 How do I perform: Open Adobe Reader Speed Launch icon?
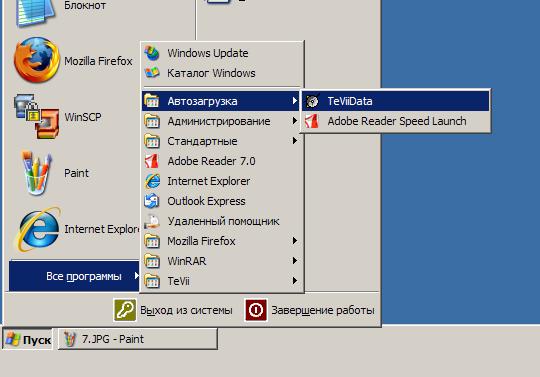coord(312,121)
